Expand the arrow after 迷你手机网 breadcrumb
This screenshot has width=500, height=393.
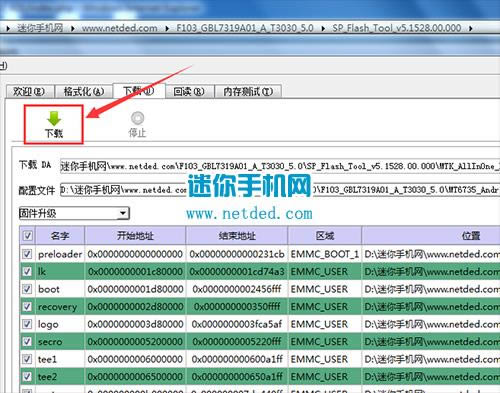(x=72, y=29)
